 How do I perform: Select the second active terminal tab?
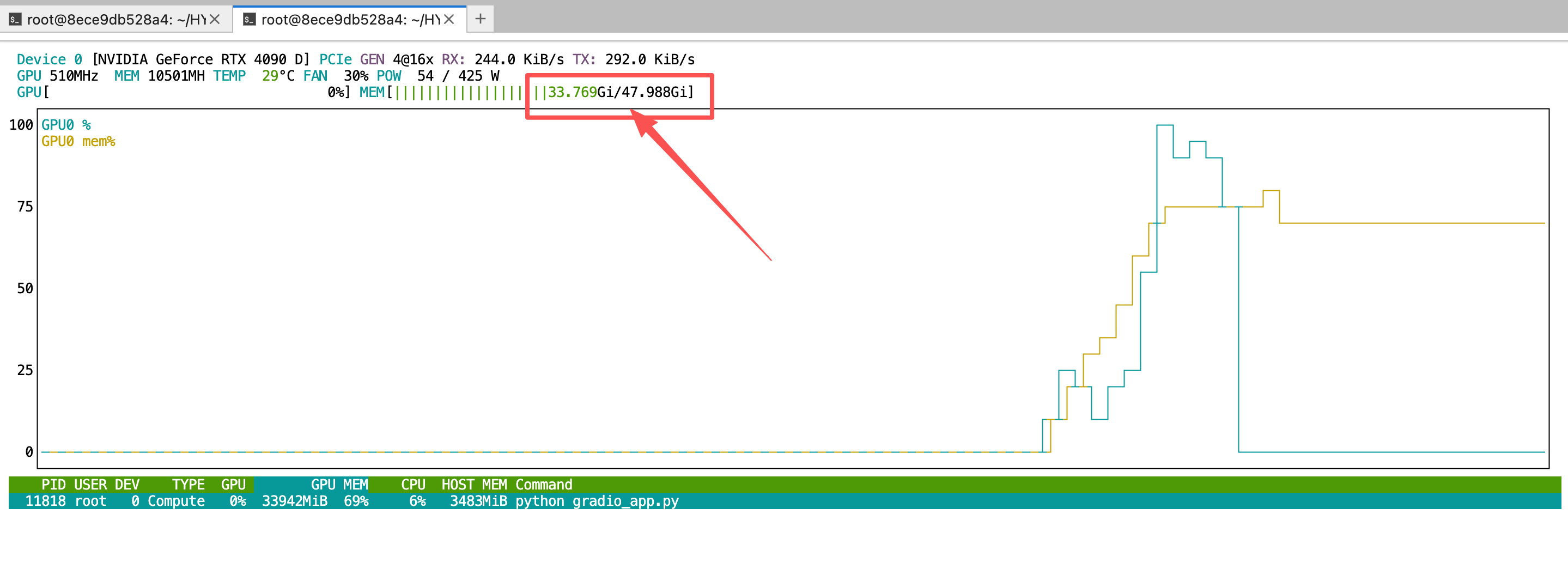click(350, 20)
